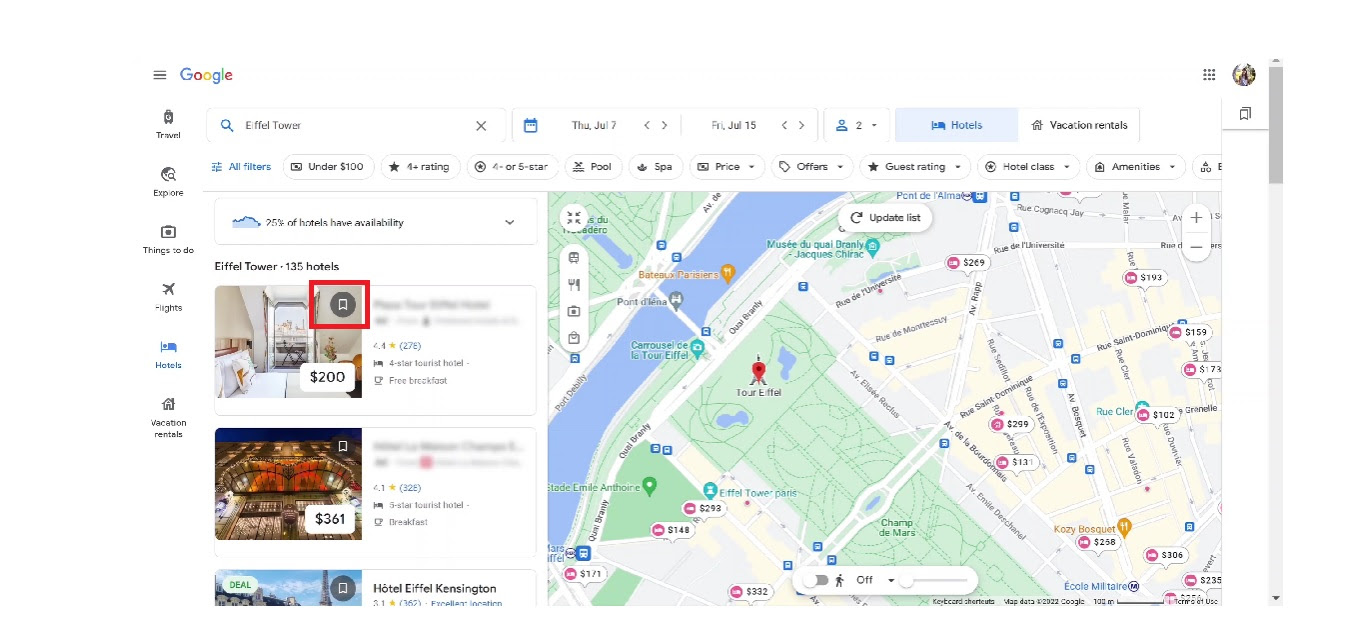Show attractions camera layer on the map
Image resolution: width=1361 pixels, height=621 pixels.
coord(574,312)
